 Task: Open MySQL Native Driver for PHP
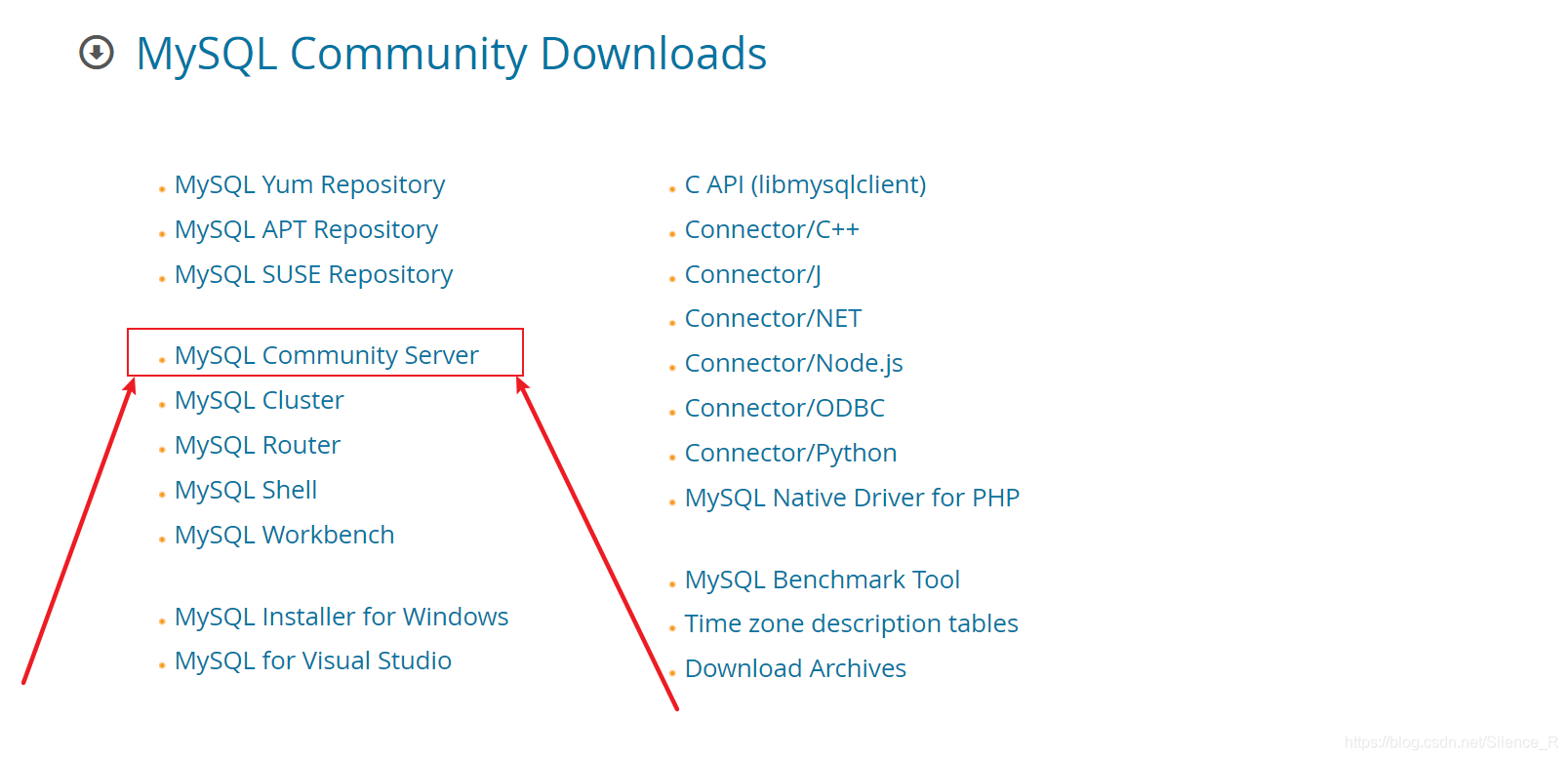tap(852, 499)
